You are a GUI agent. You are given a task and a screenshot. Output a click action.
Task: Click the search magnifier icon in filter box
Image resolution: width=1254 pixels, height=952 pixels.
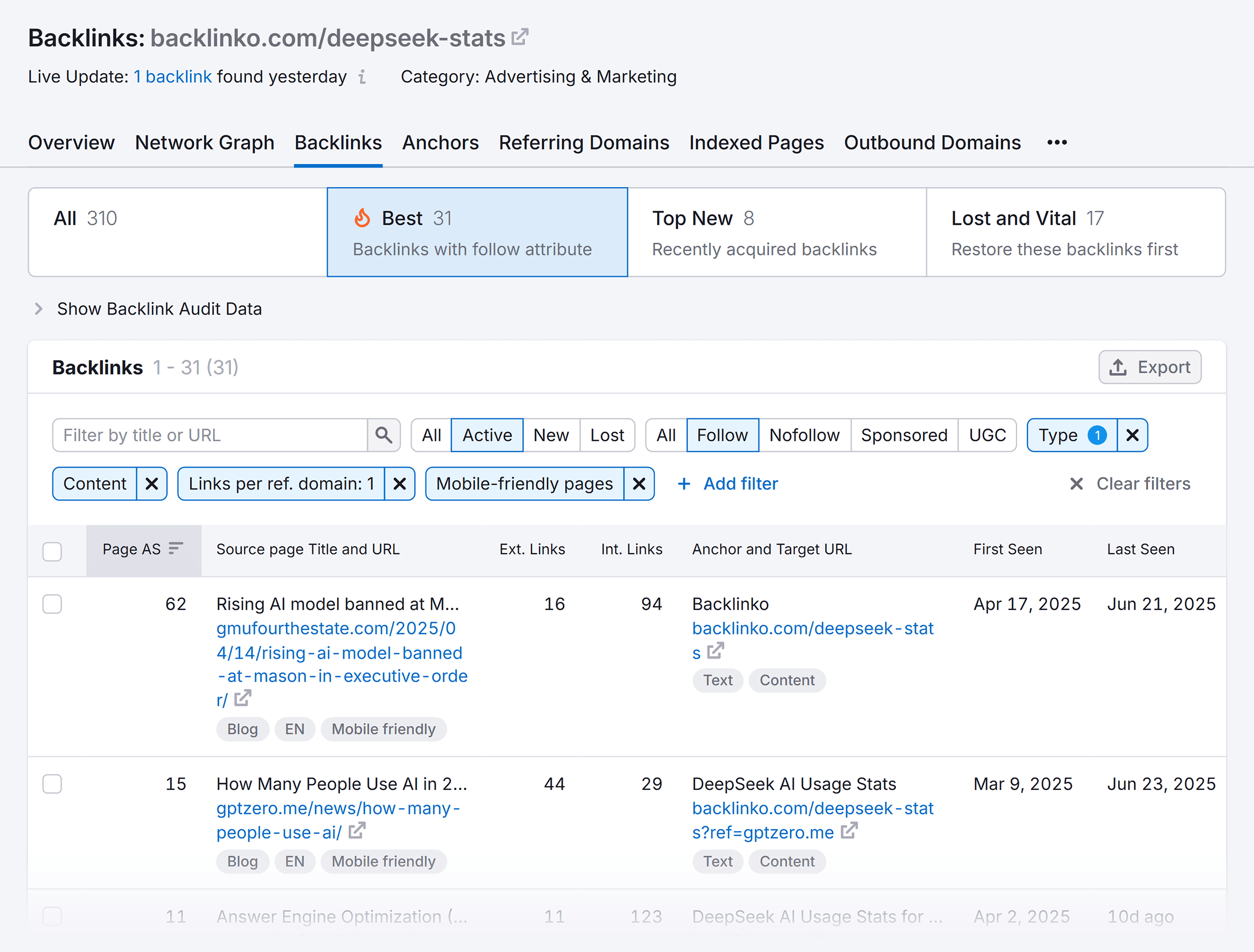[384, 435]
